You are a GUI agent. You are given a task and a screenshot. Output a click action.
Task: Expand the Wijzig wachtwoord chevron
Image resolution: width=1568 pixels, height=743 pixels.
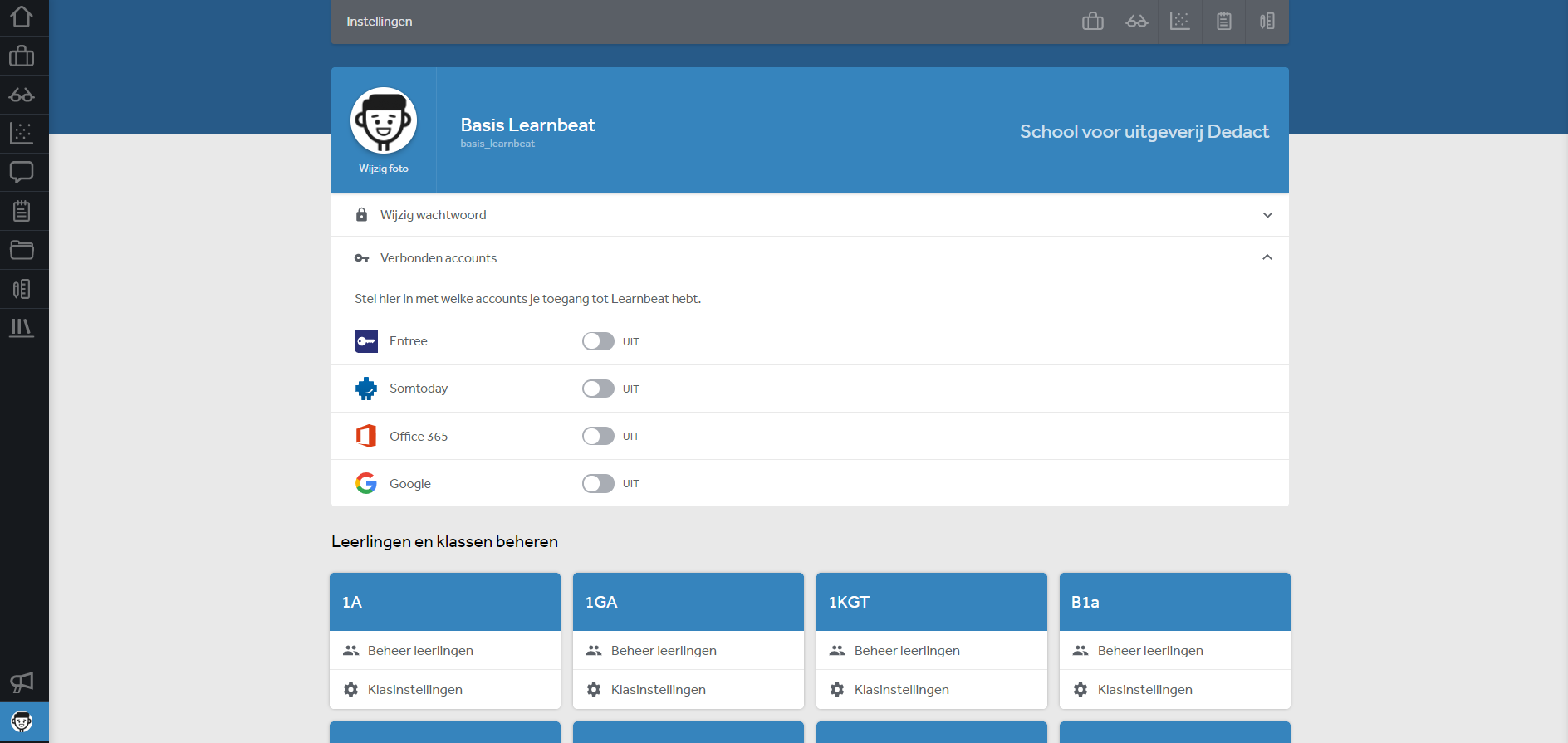pos(1267,215)
